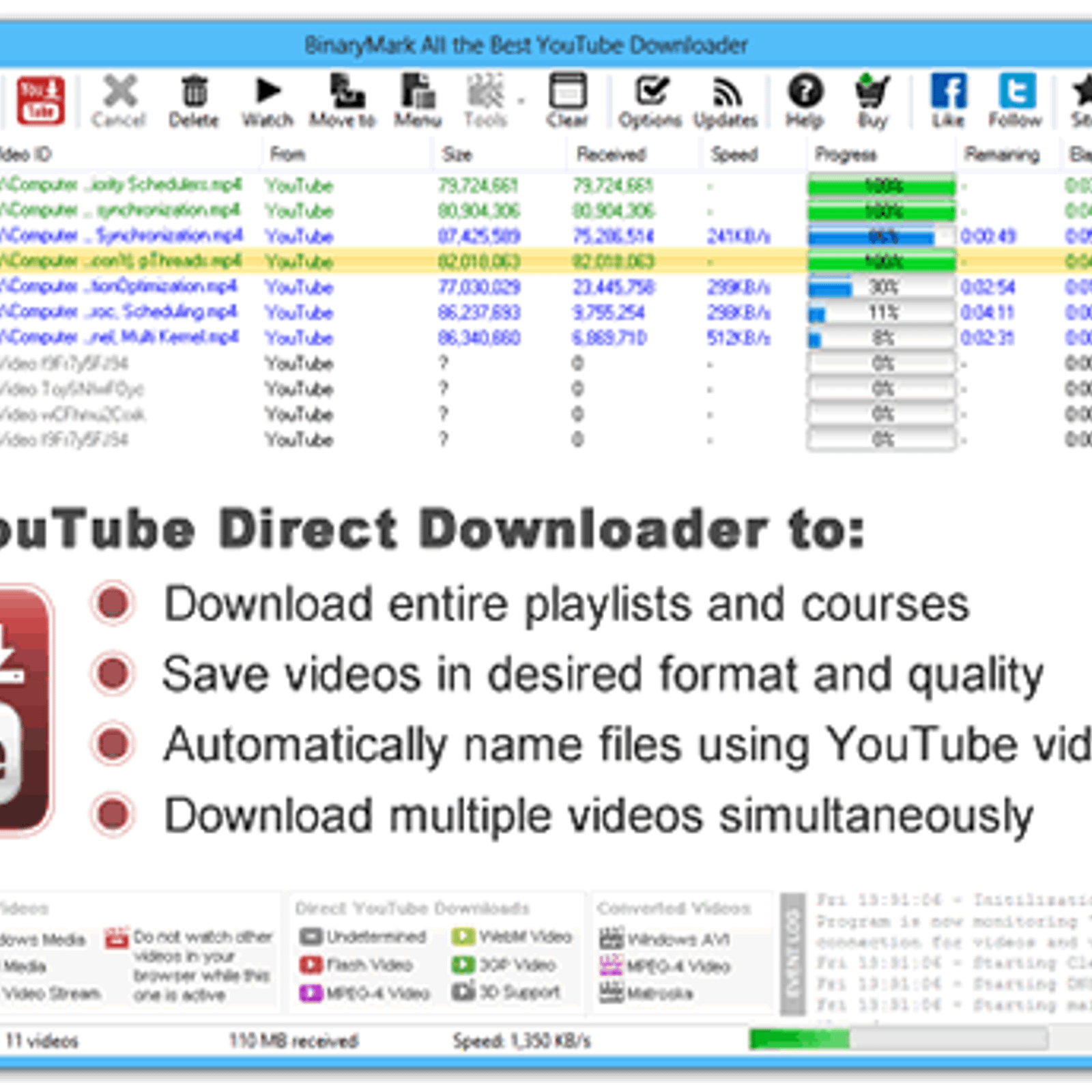This screenshot has width=1092, height=1092.
Task: Click the Move to toolbar icon
Action: pos(347,91)
